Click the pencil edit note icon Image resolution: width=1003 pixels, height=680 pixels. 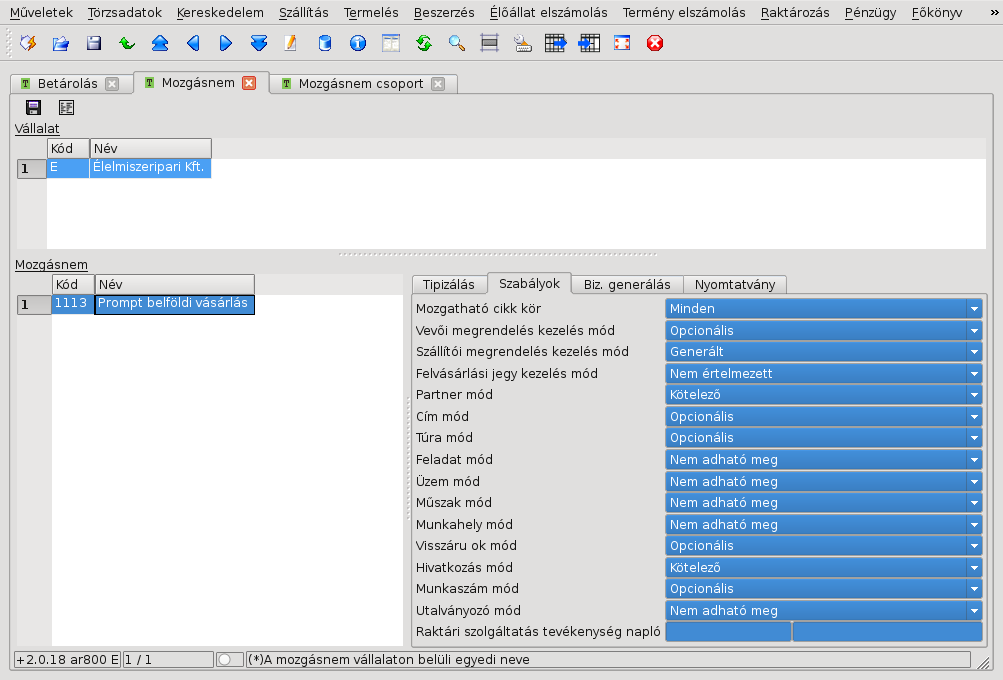coord(291,43)
